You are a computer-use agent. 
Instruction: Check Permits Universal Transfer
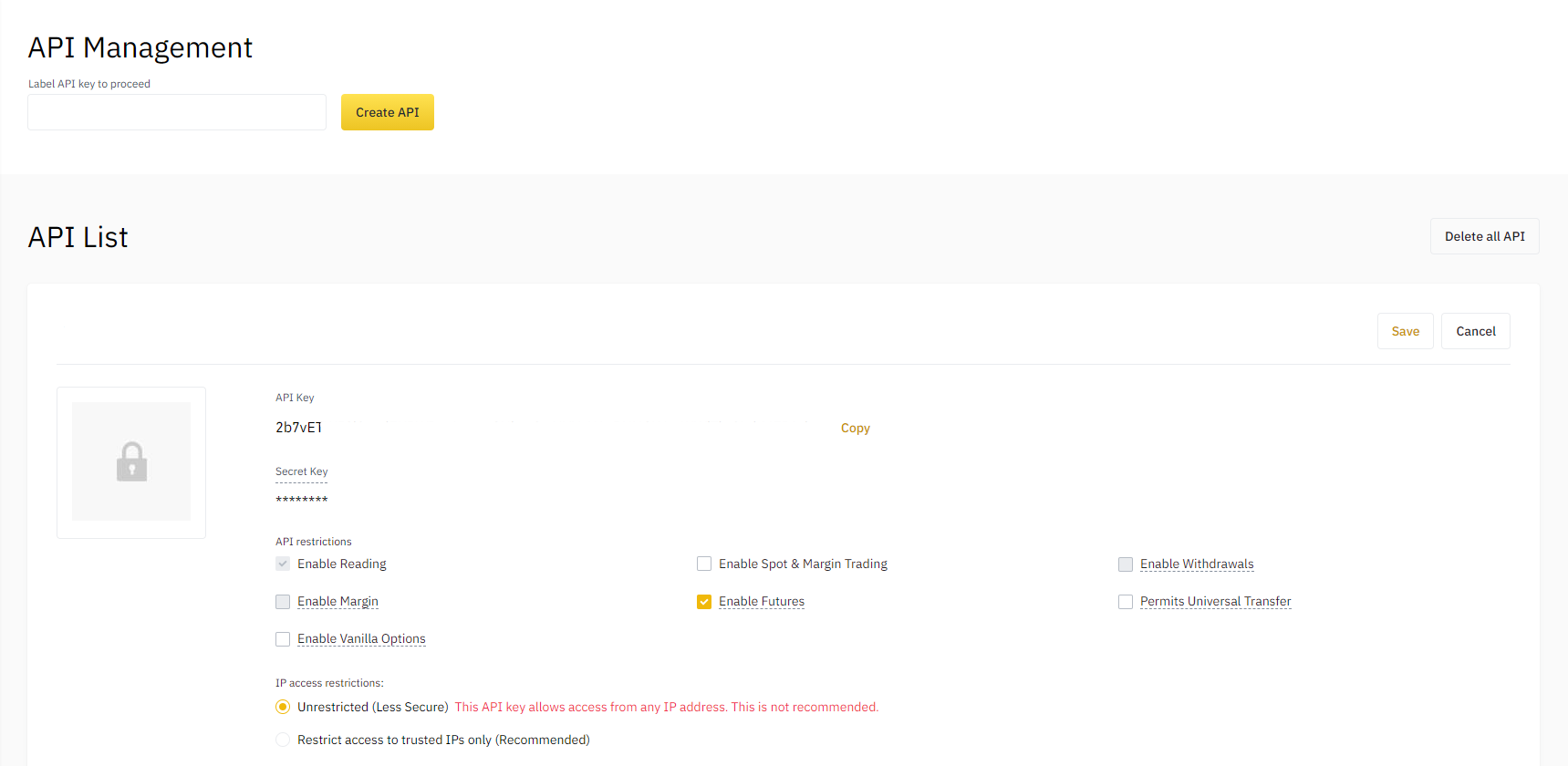1126,602
